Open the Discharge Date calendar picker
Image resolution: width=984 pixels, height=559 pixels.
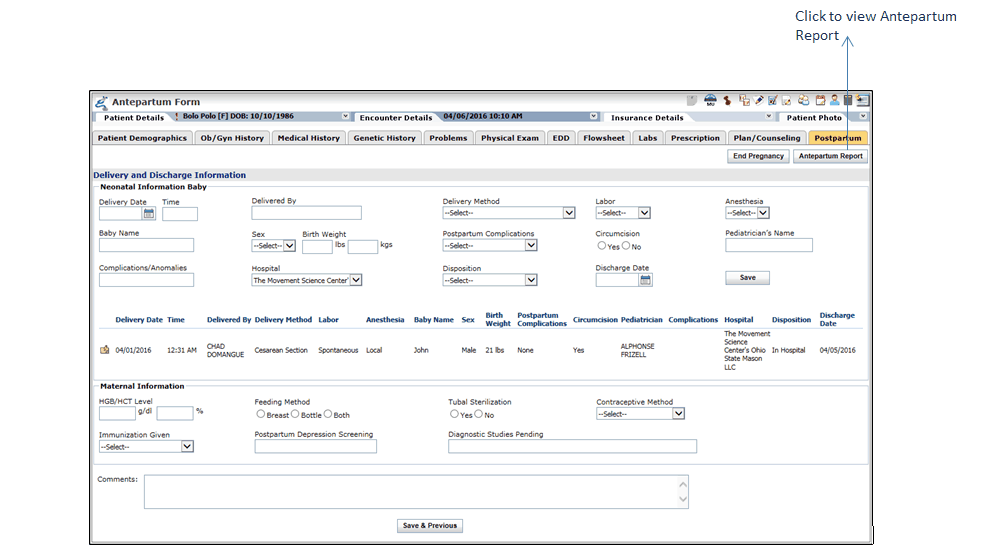coord(645,280)
